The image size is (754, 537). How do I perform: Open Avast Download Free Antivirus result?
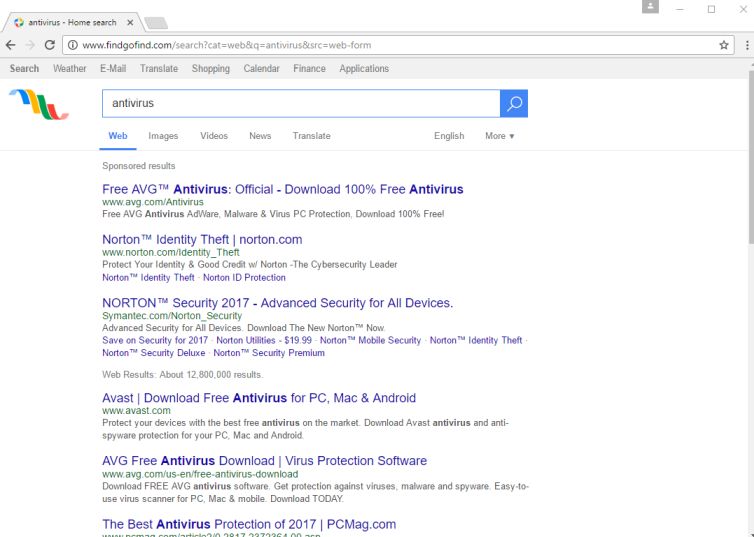click(x=259, y=398)
